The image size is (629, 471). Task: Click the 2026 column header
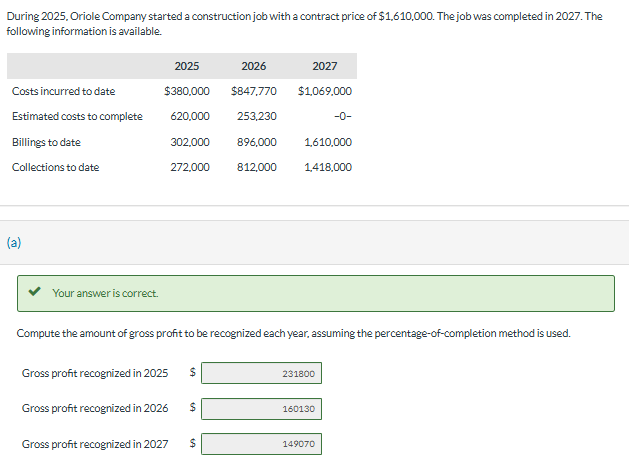click(x=254, y=66)
